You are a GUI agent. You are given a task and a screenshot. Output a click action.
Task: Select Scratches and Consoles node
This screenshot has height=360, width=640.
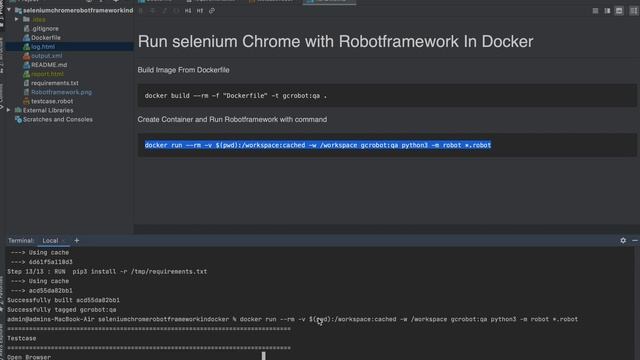pos(58,120)
